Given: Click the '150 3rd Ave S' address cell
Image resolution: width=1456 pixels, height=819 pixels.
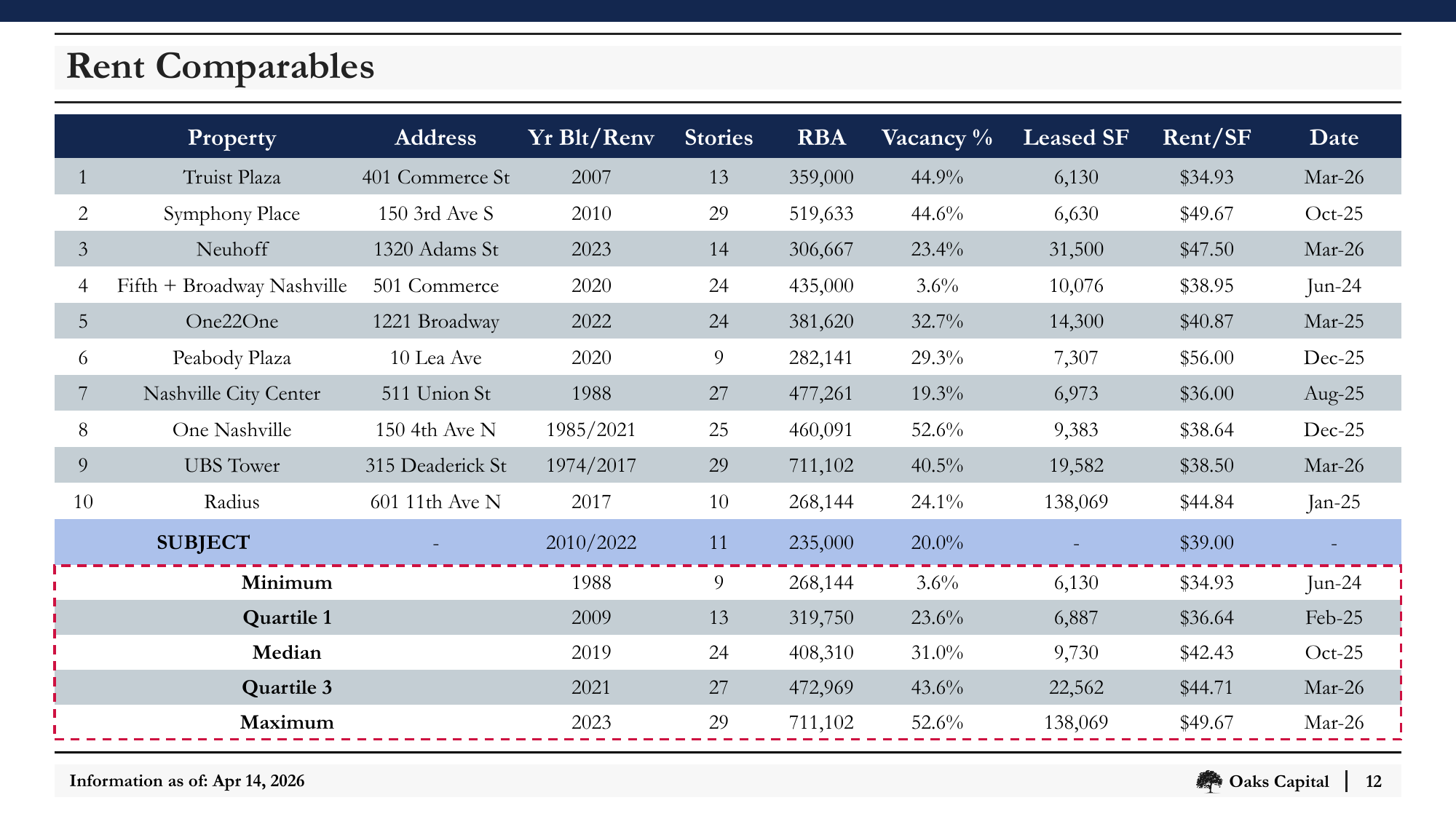Looking at the screenshot, I should 435,213.
